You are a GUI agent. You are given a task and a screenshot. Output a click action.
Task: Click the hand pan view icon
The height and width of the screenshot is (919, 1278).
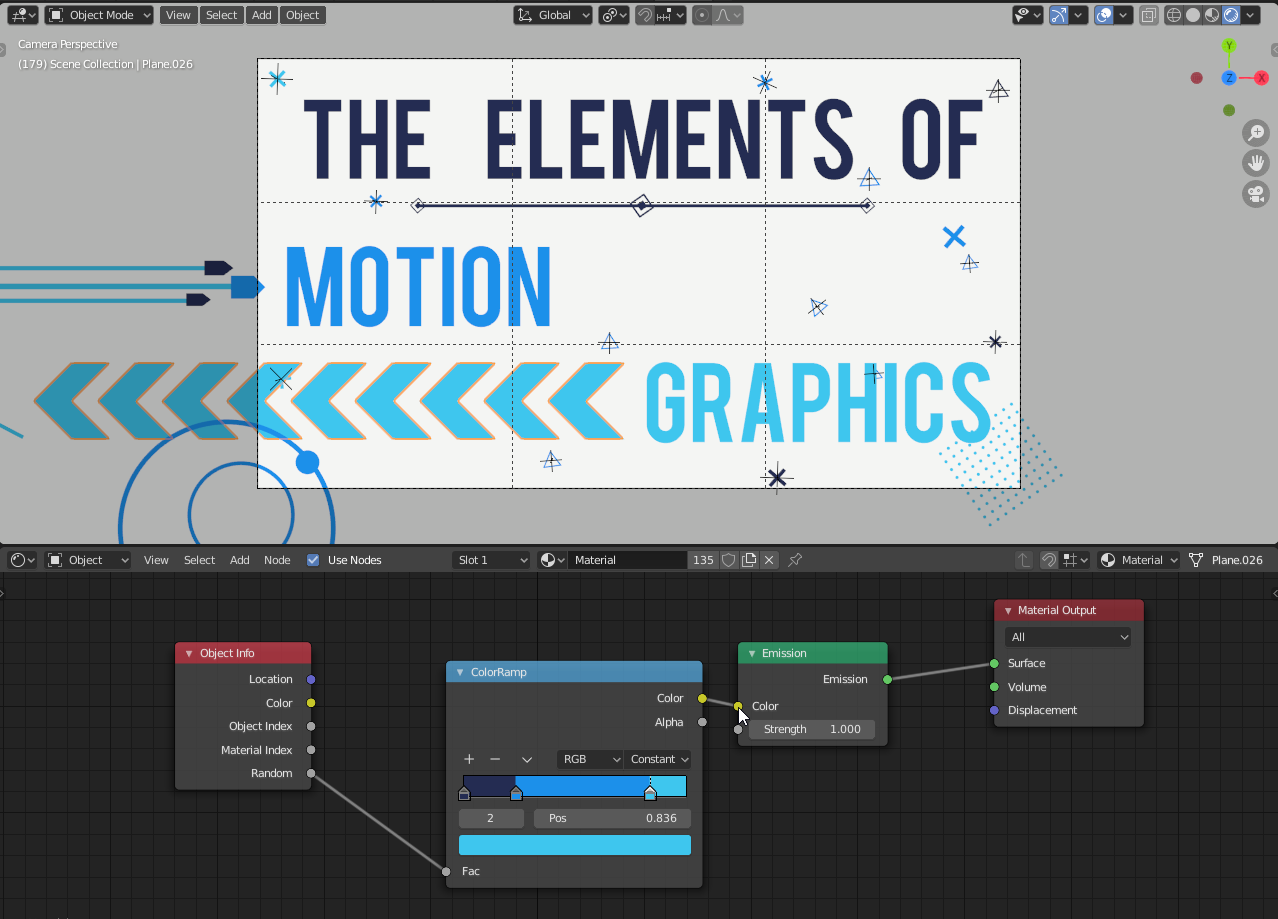pyautogui.click(x=1256, y=163)
